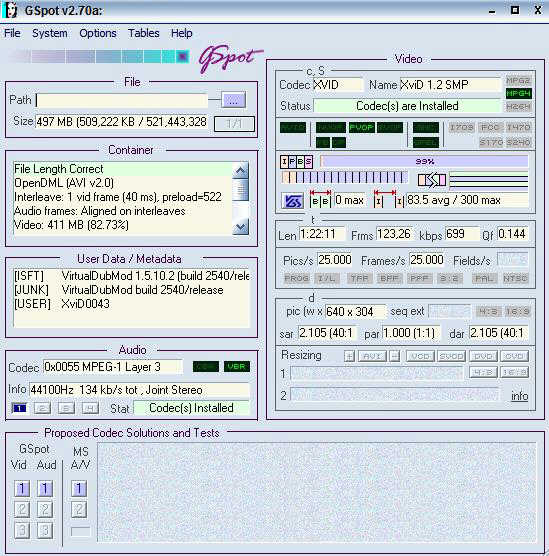Click the packed bitstream arrows icon
The height and width of the screenshot is (556, 549).
click(432, 180)
